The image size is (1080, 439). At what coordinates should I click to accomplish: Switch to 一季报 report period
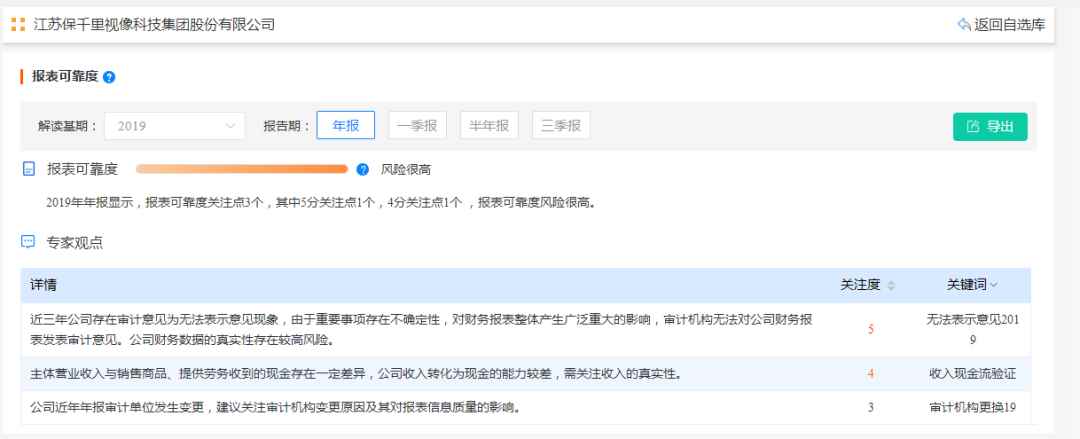(x=417, y=125)
